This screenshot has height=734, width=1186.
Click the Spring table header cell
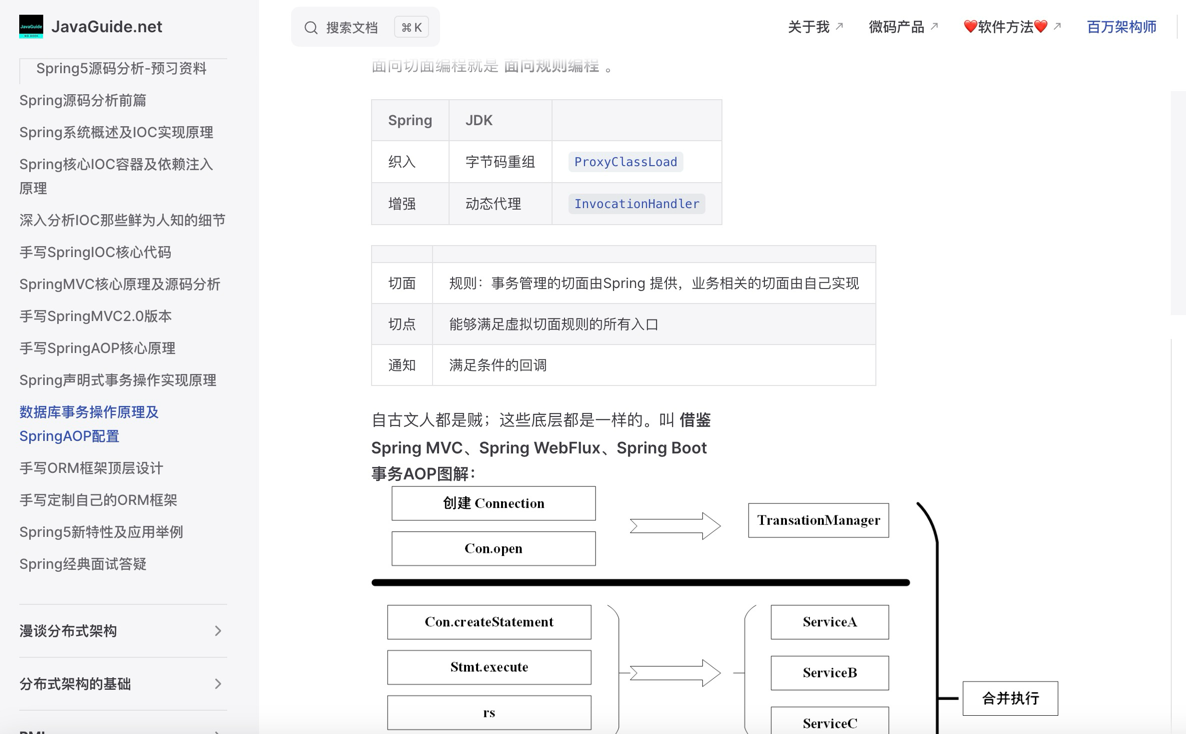[x=410, y=120]
